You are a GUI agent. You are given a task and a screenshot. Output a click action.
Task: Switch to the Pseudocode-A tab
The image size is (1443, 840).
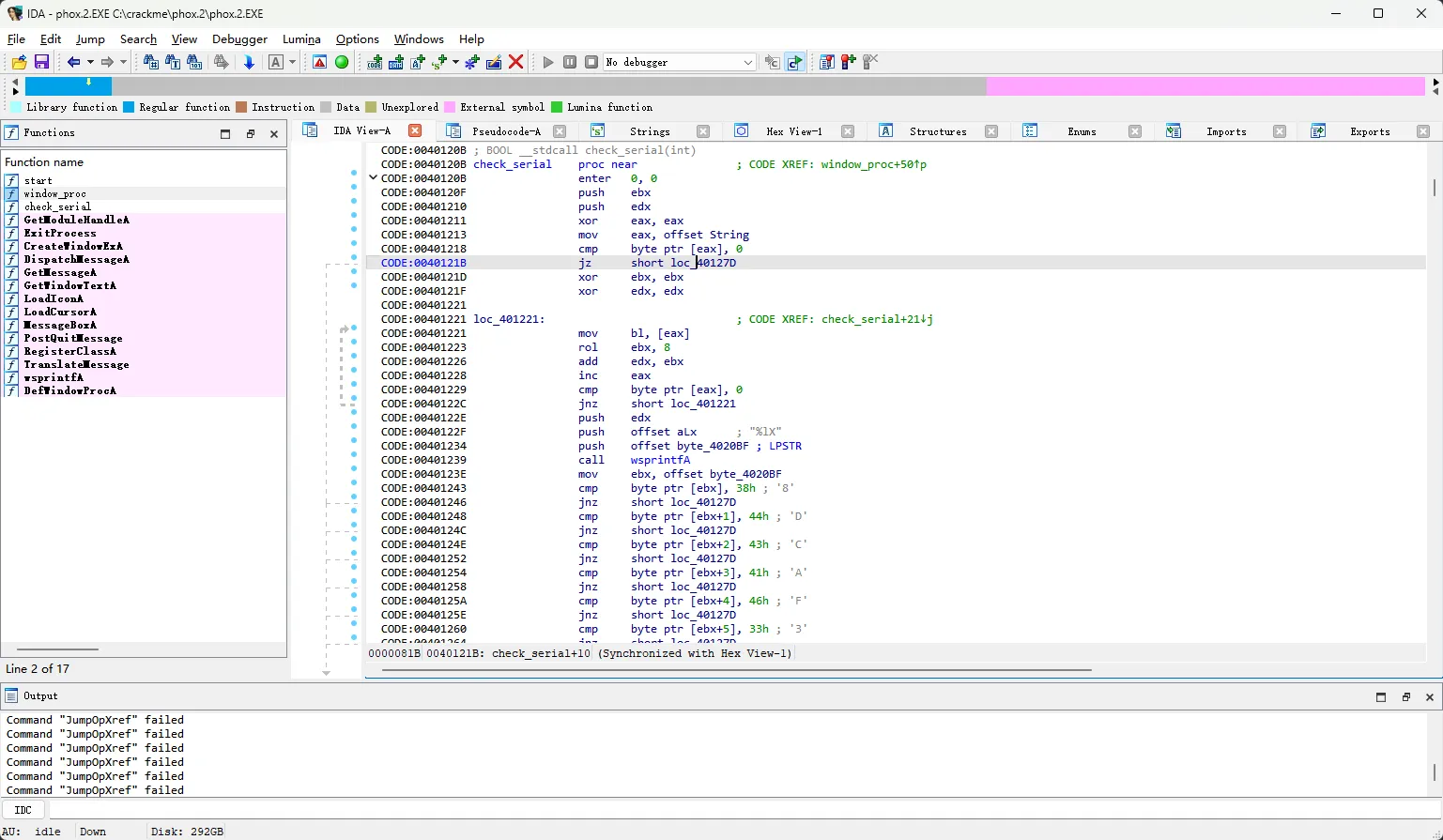[506, 131]
